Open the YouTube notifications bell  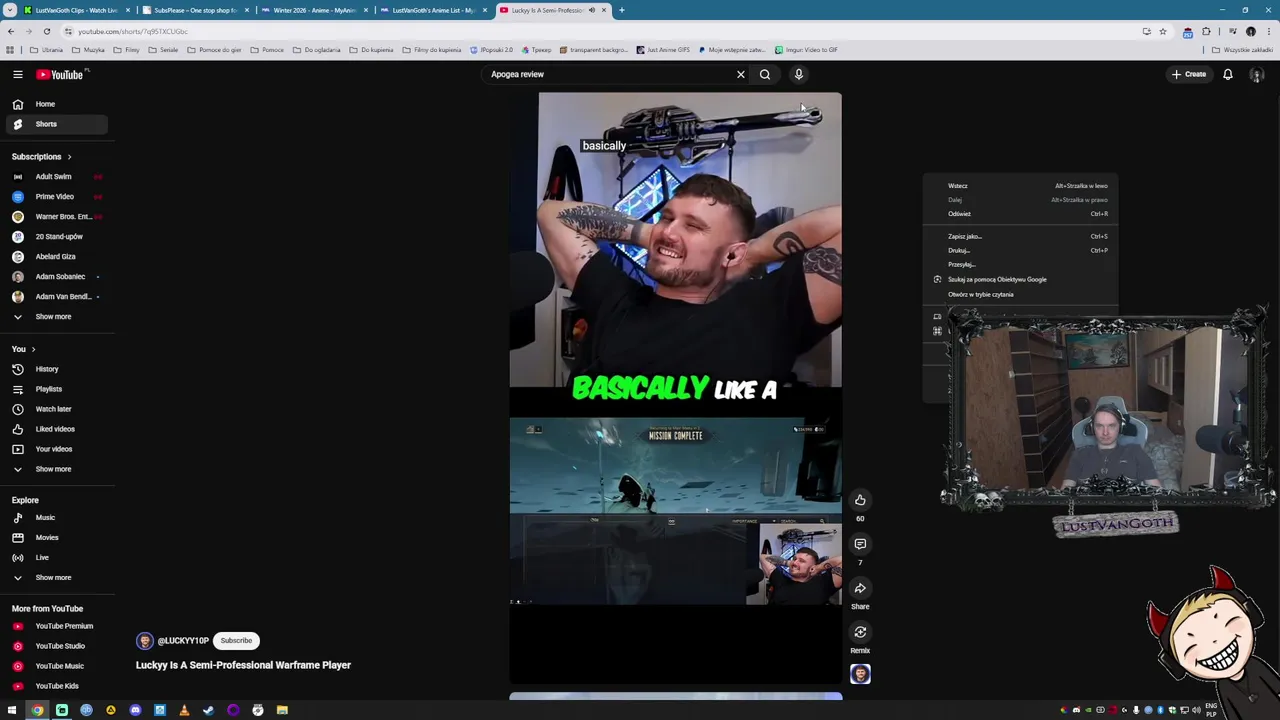coord(1228,74)
